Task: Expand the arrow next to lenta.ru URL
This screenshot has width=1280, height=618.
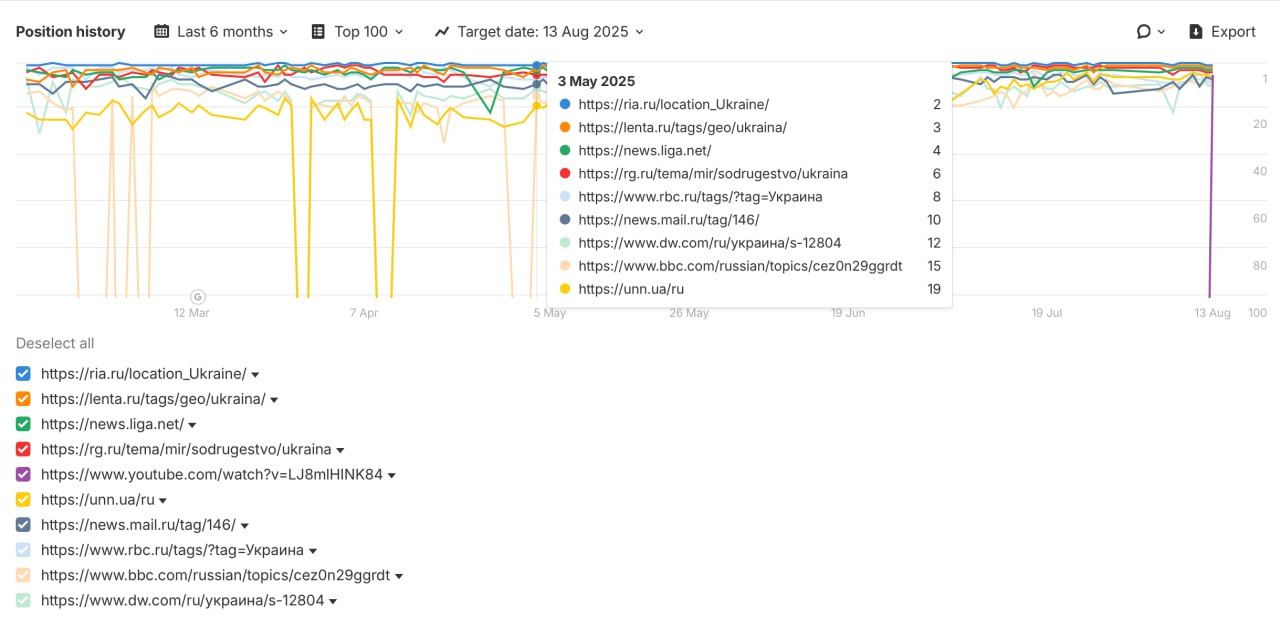Action: [x=274, y=400]
